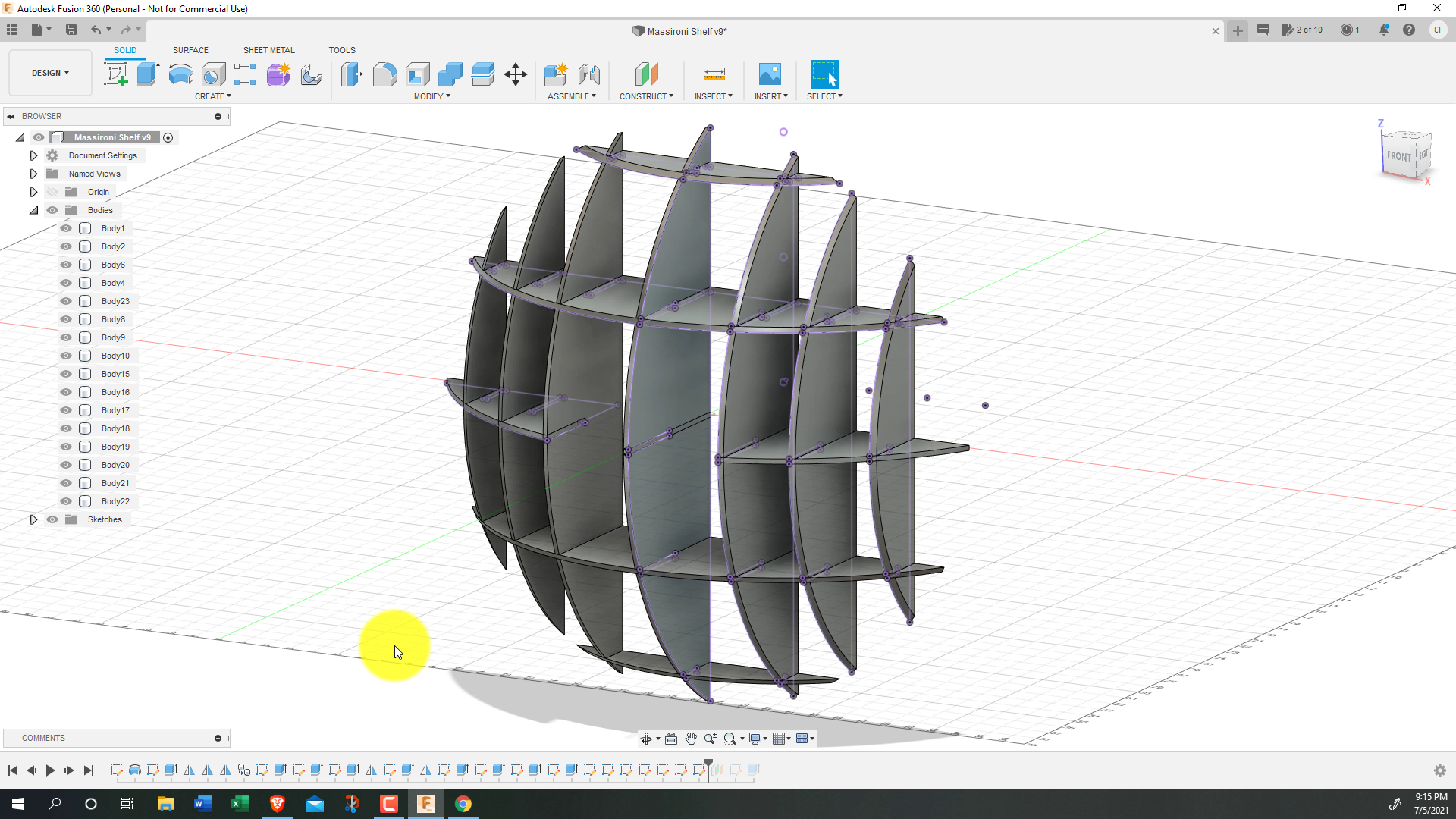Viewport: 1456px width, 819px height.
Task: Click the Measure icon under Inspect
Action: (x=714, y=74)
